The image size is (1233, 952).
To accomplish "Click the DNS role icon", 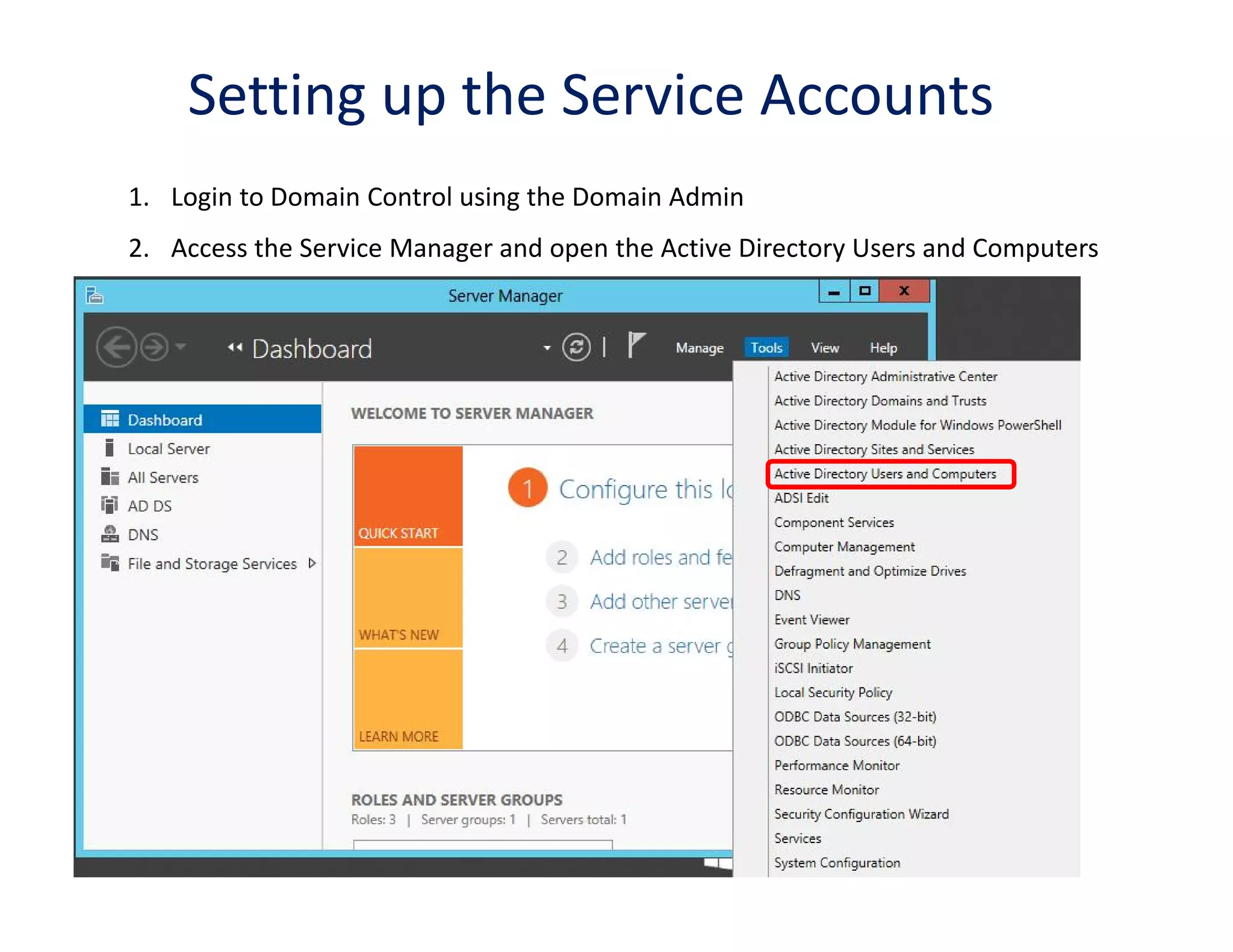I will (110, 534).
